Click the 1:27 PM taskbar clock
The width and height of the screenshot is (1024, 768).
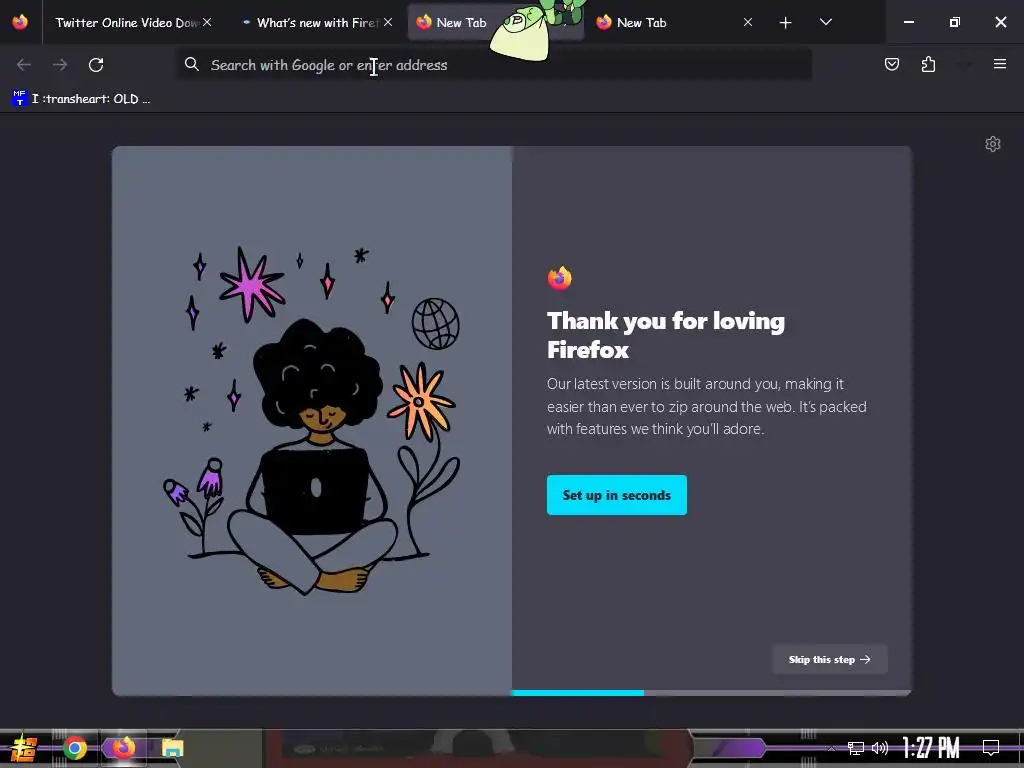[x=931, y=748]
